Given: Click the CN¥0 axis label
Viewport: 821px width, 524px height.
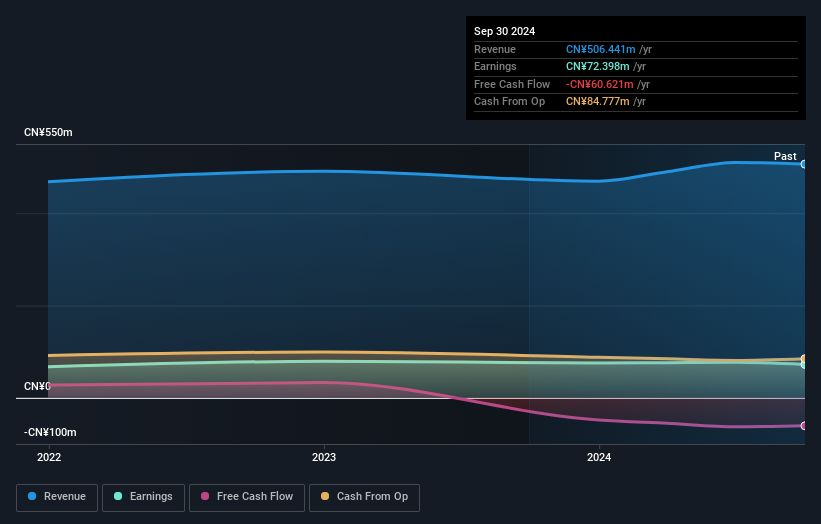Looking at the screenshot, I should click(37, 386).
